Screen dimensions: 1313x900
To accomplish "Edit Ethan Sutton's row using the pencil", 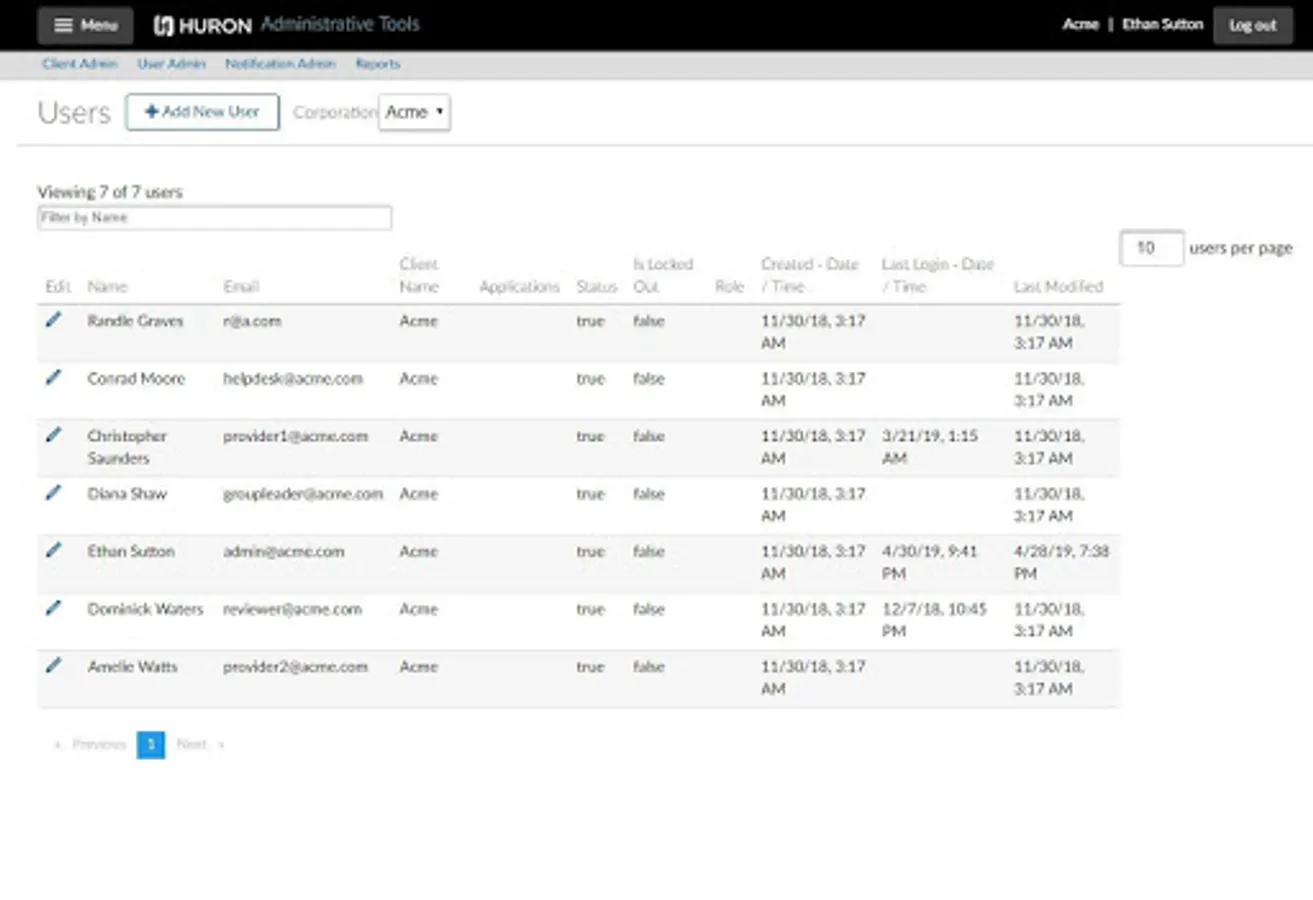I will [54, 549].
